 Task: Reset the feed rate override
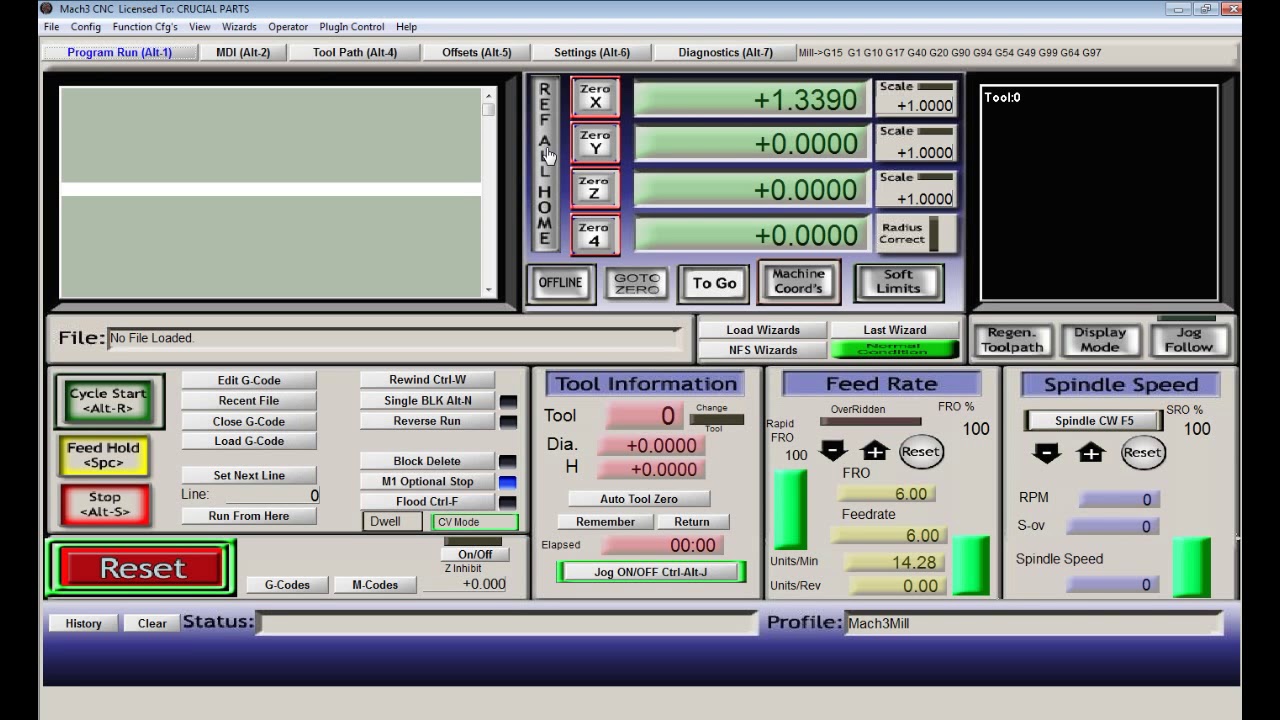(x=920, y=451)
